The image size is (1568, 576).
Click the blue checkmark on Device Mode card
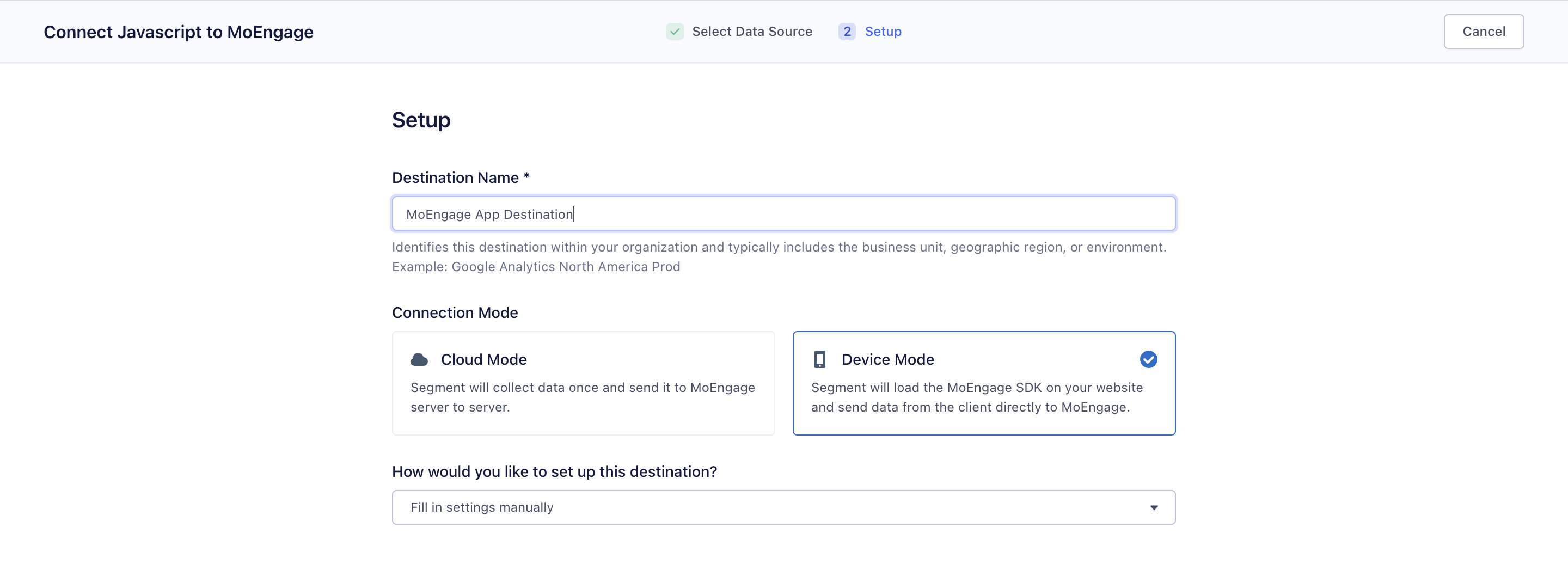point(1148,360)
